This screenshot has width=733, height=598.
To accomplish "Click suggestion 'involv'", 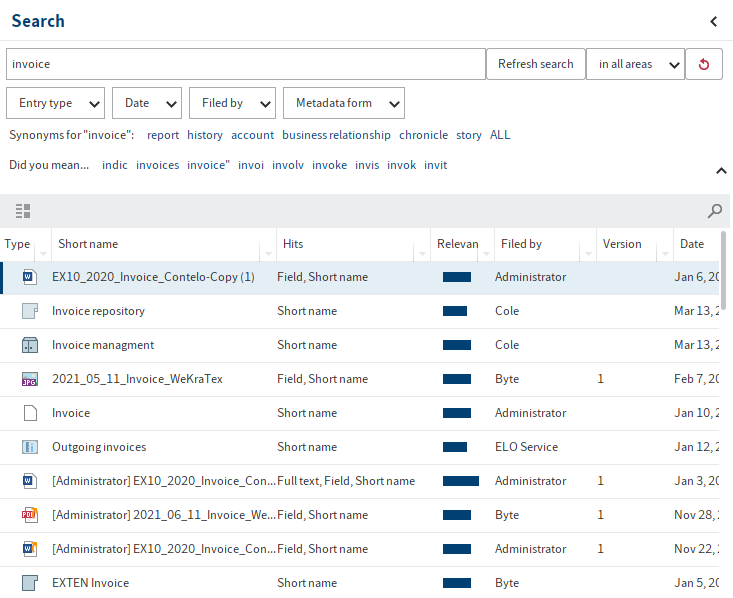I will [288, 165].
